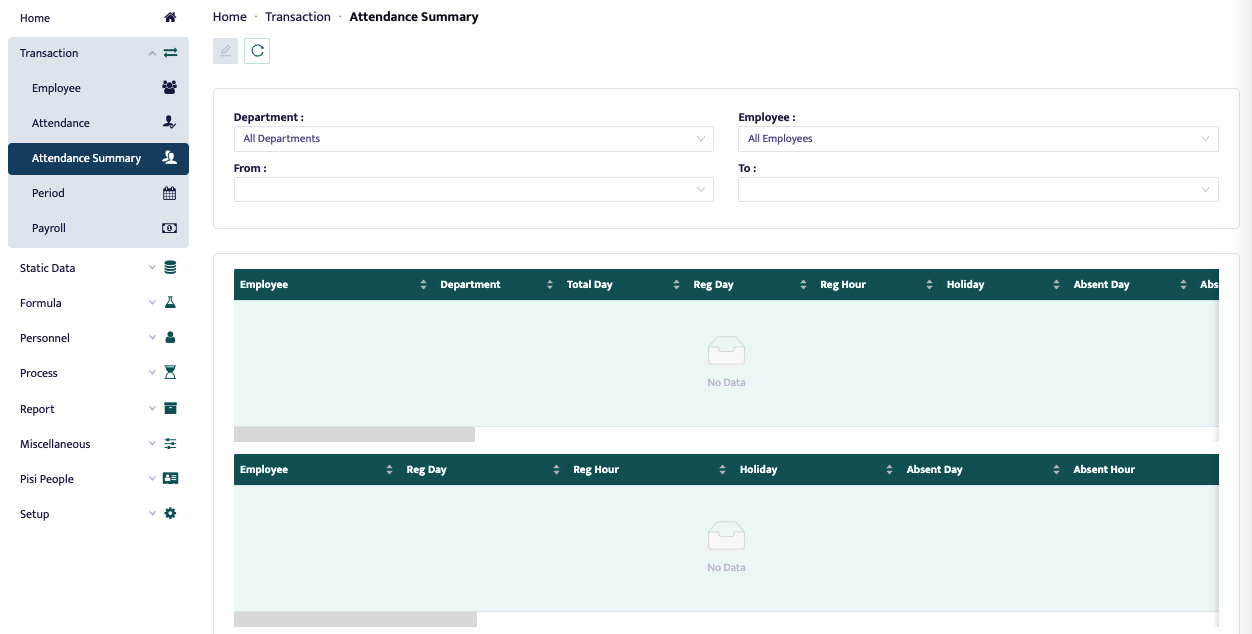Click the edit pencil icon button
Screen dimensions: 1252x634
226,51
